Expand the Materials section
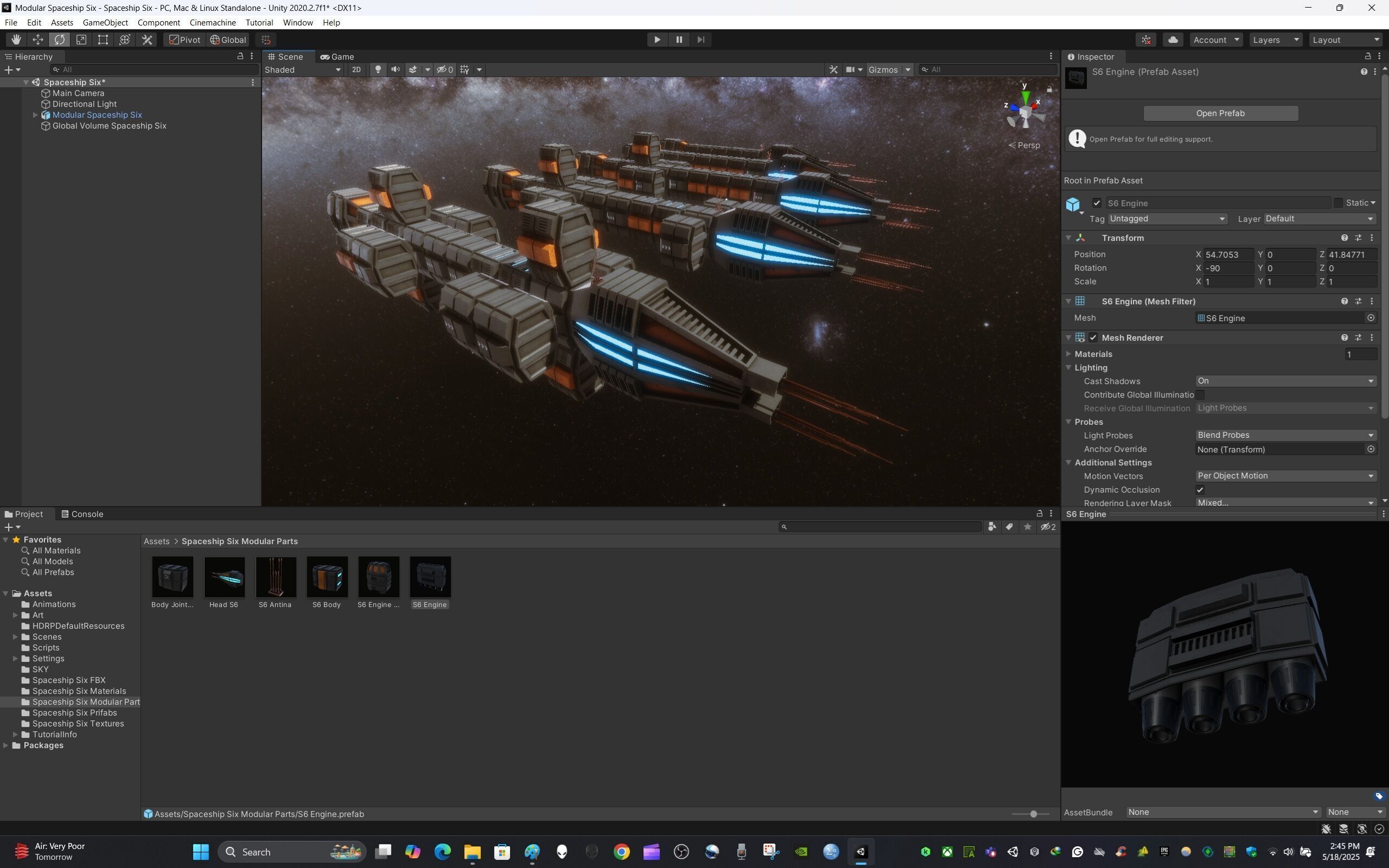 tap(1069, 354)
